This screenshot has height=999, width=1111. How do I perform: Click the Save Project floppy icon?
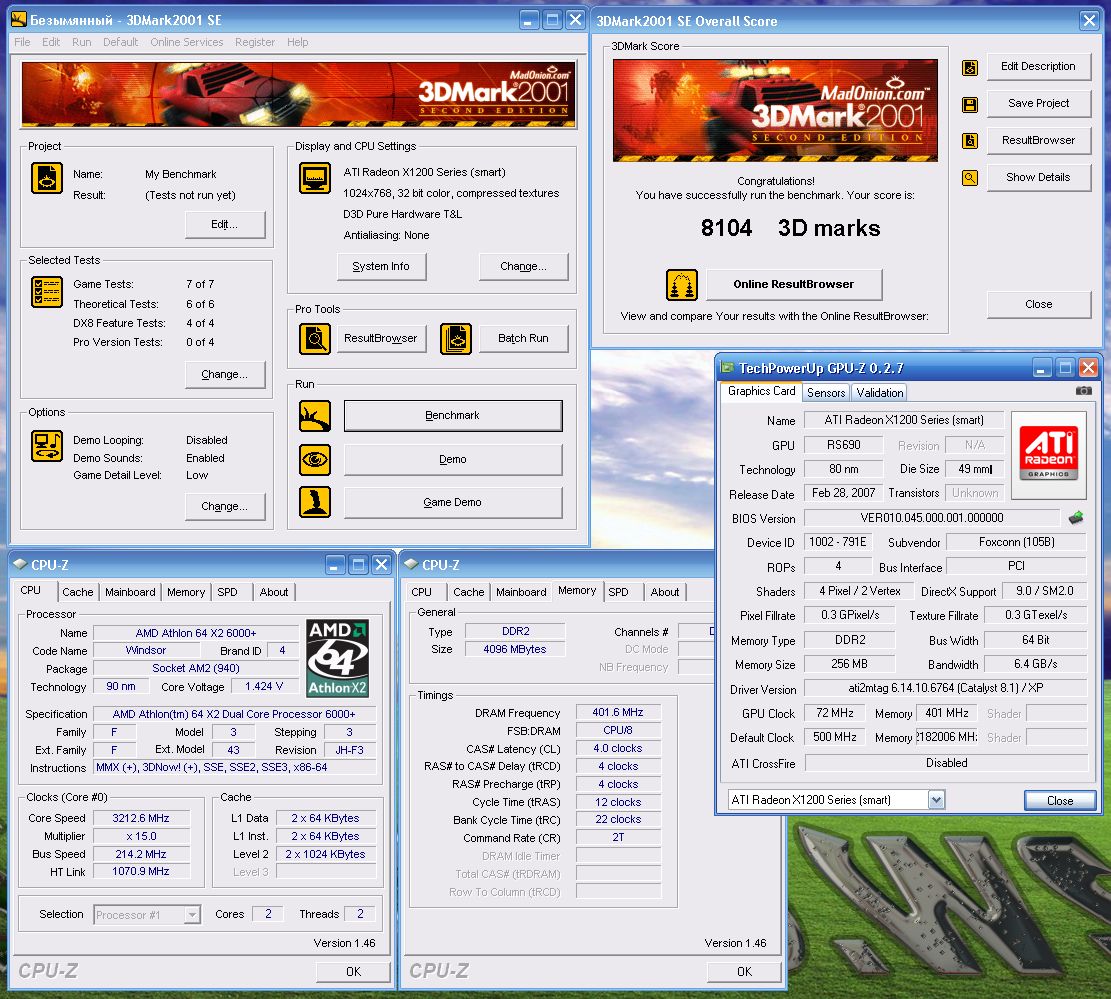pos(970,104)
